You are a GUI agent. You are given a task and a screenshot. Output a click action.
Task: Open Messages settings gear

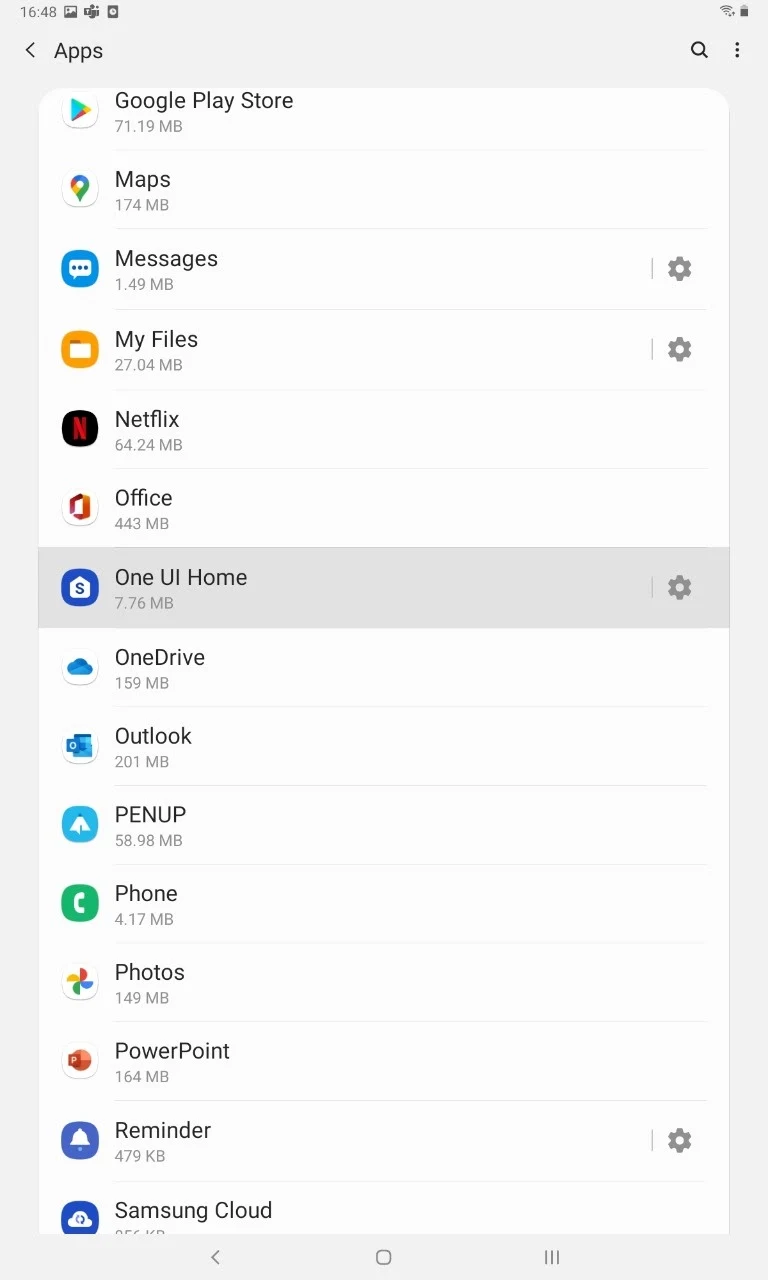coord(679,268)
